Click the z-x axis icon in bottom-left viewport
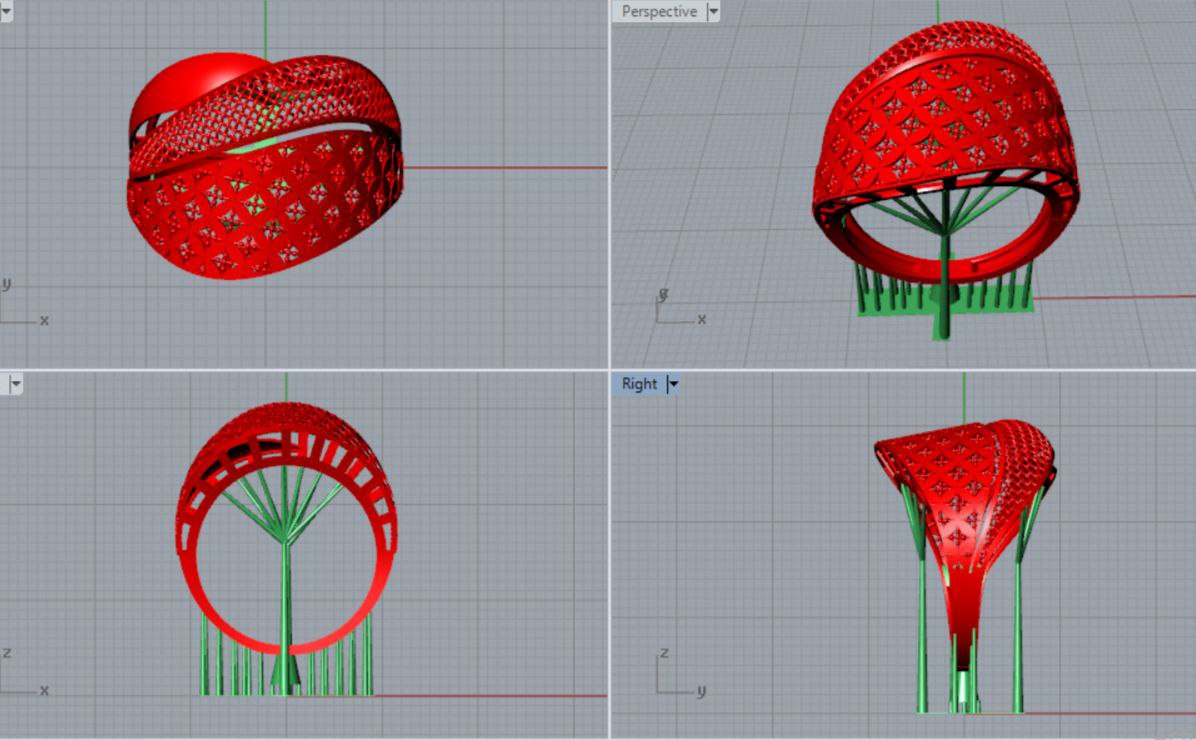This screenshot has width=1196, height=740. [x=22, y=674]
